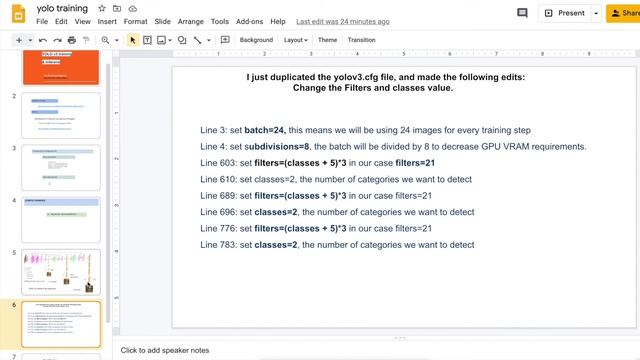Move presentation using the folder icon
640x360 pixels.
pyautogui.click(x=117, y=8)
